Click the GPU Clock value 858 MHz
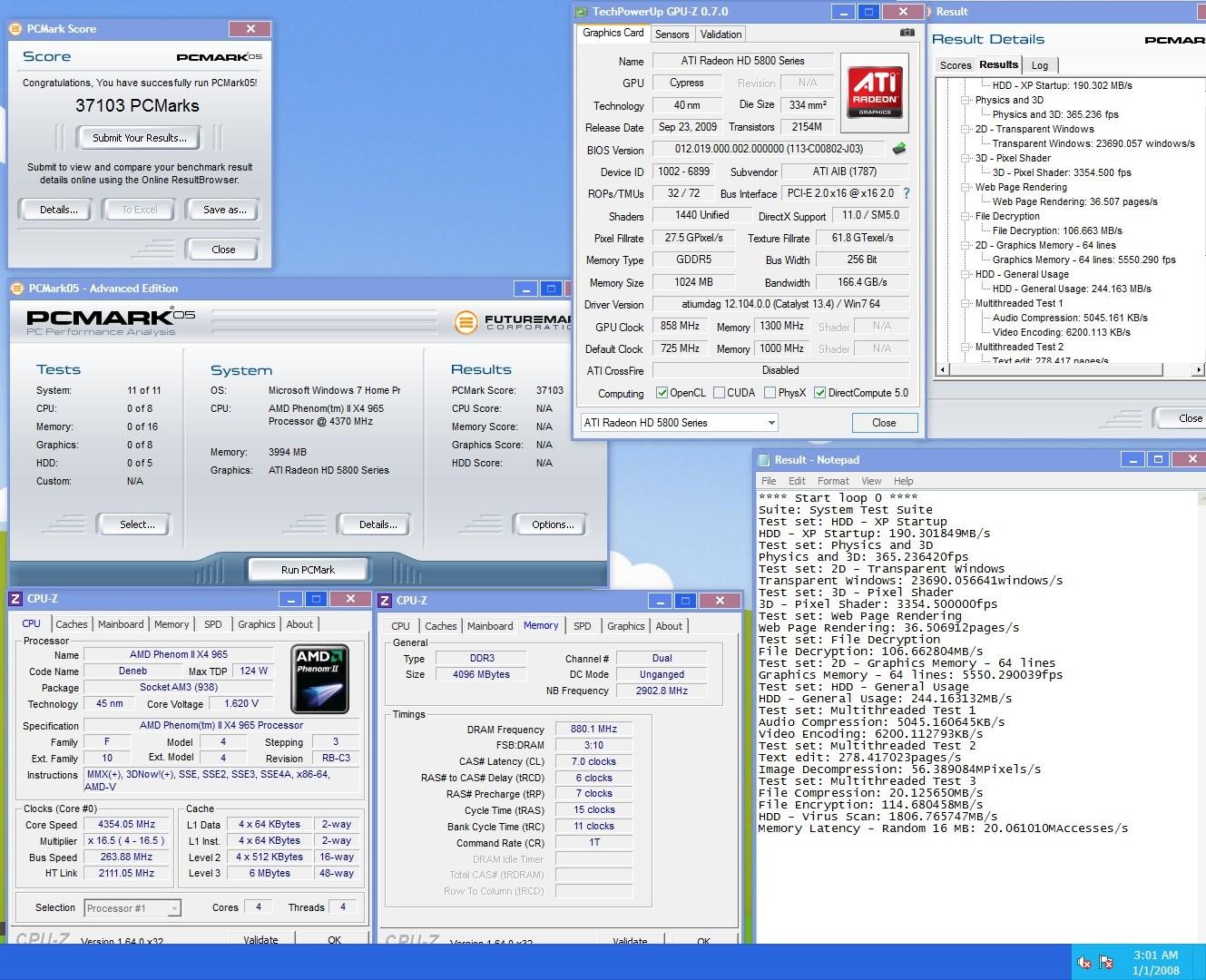Screen dimensions: 1206x980 click(x=680, y=326)
